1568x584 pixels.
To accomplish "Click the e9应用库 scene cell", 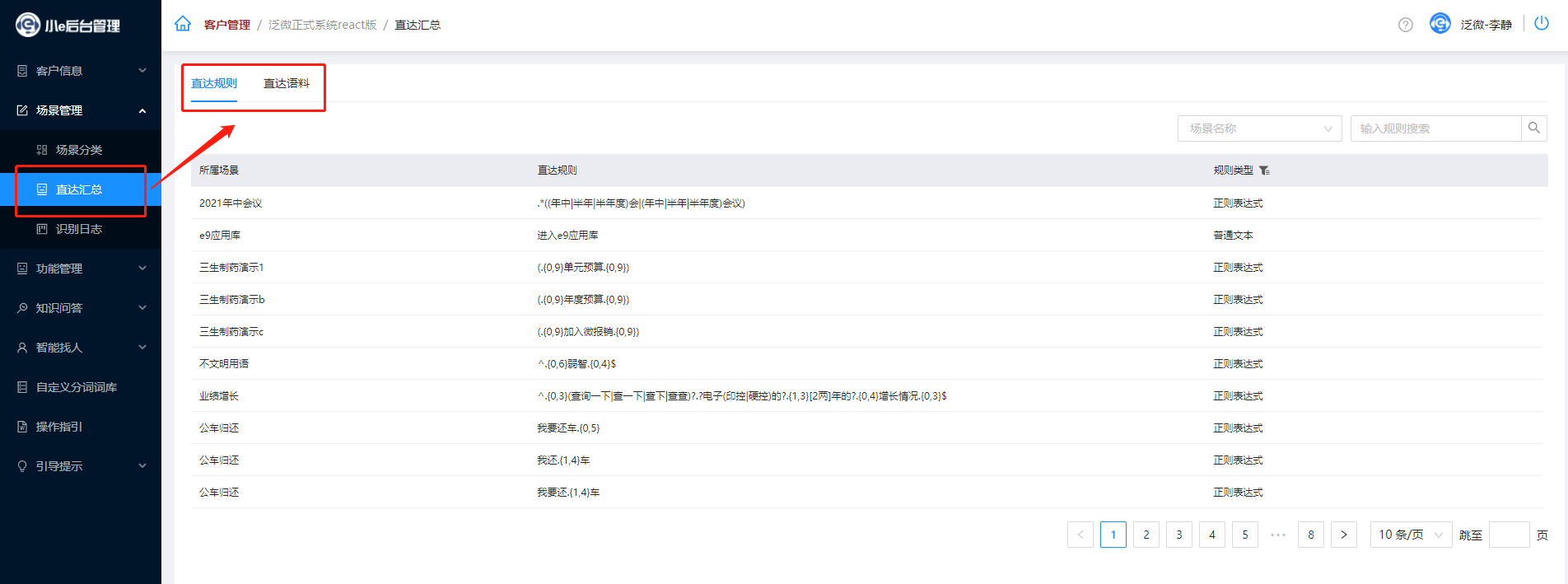I will coord(220,236).
